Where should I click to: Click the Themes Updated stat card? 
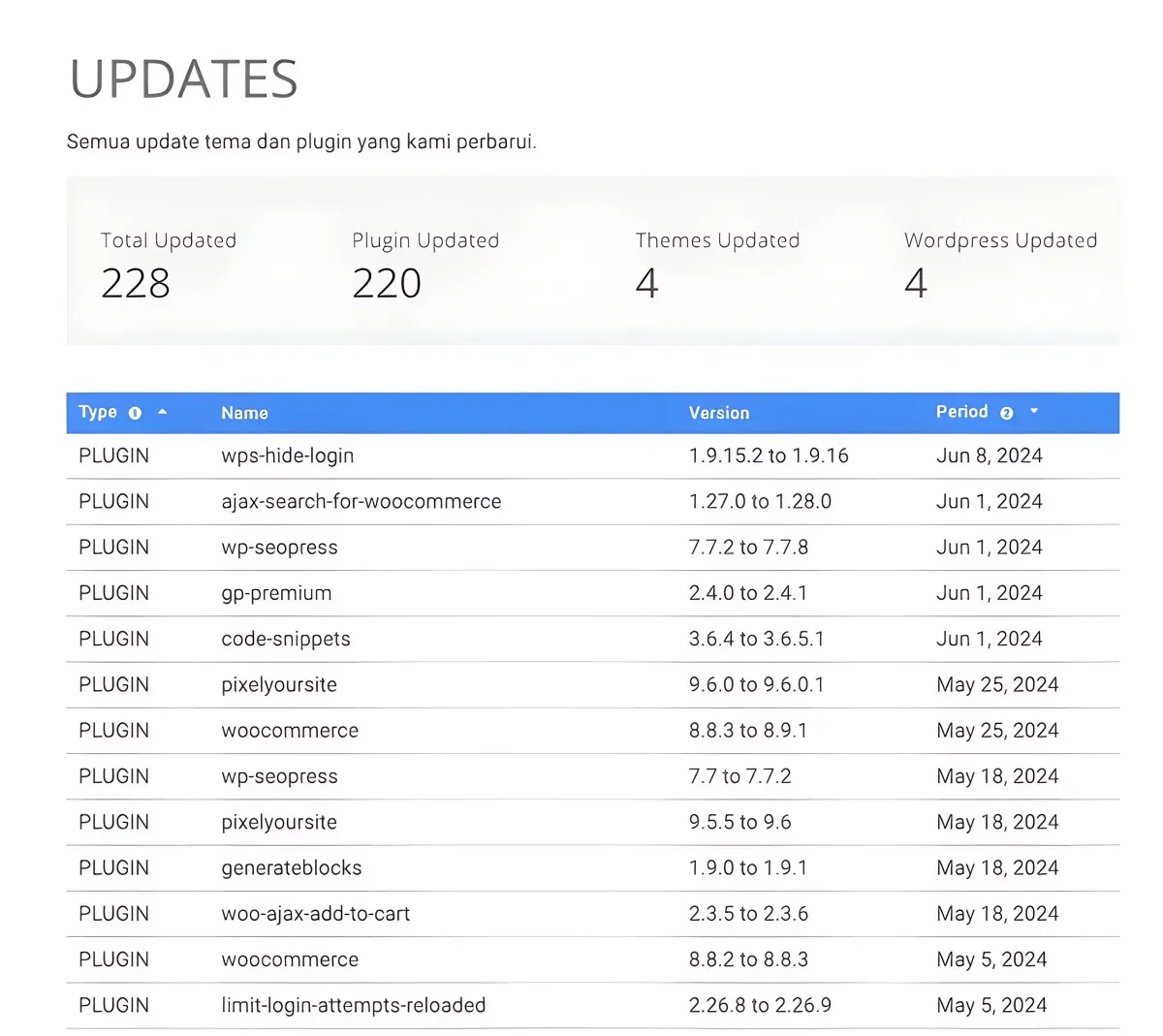pos(717,265)
